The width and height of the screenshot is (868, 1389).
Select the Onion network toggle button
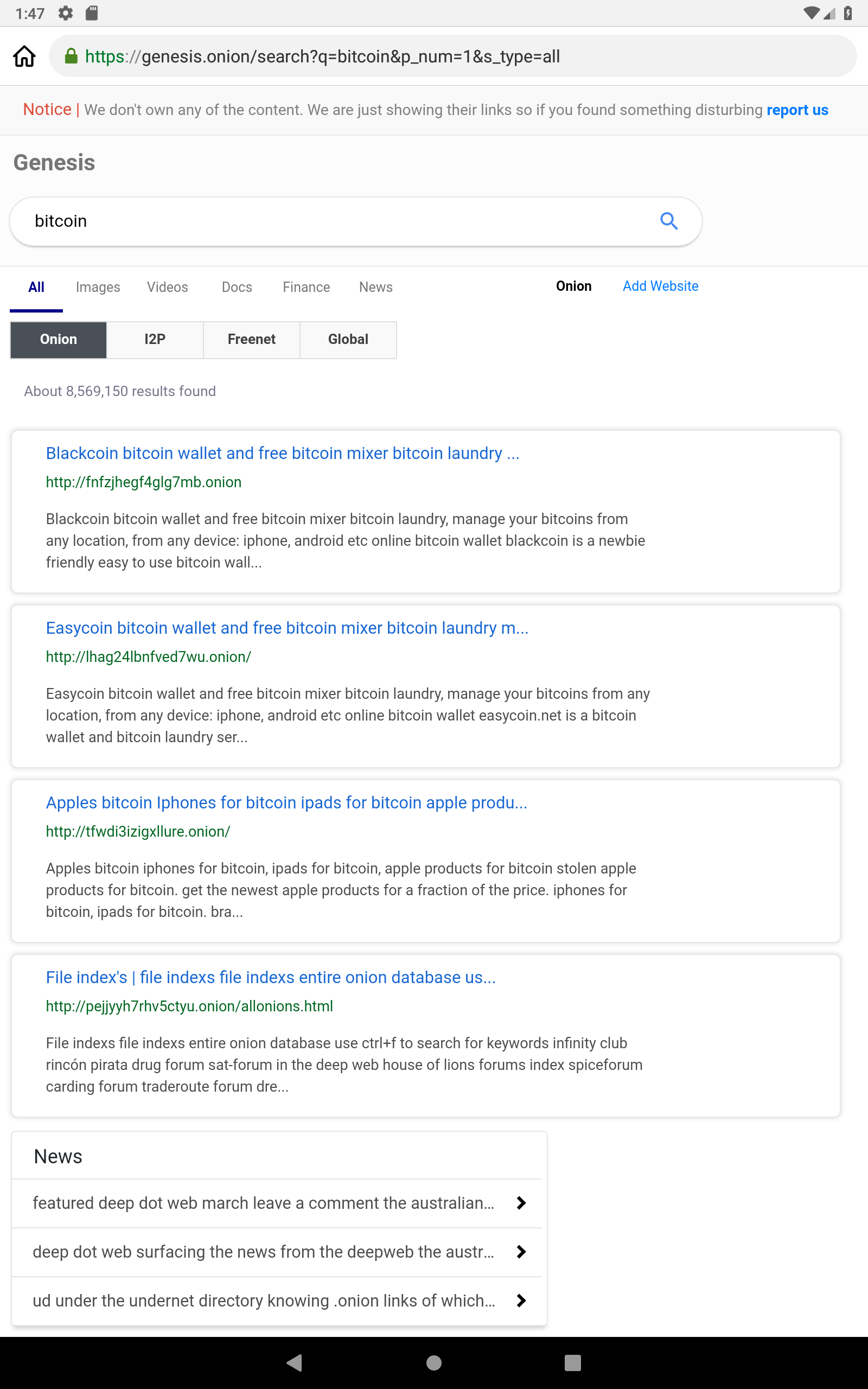tap(58, 340)
